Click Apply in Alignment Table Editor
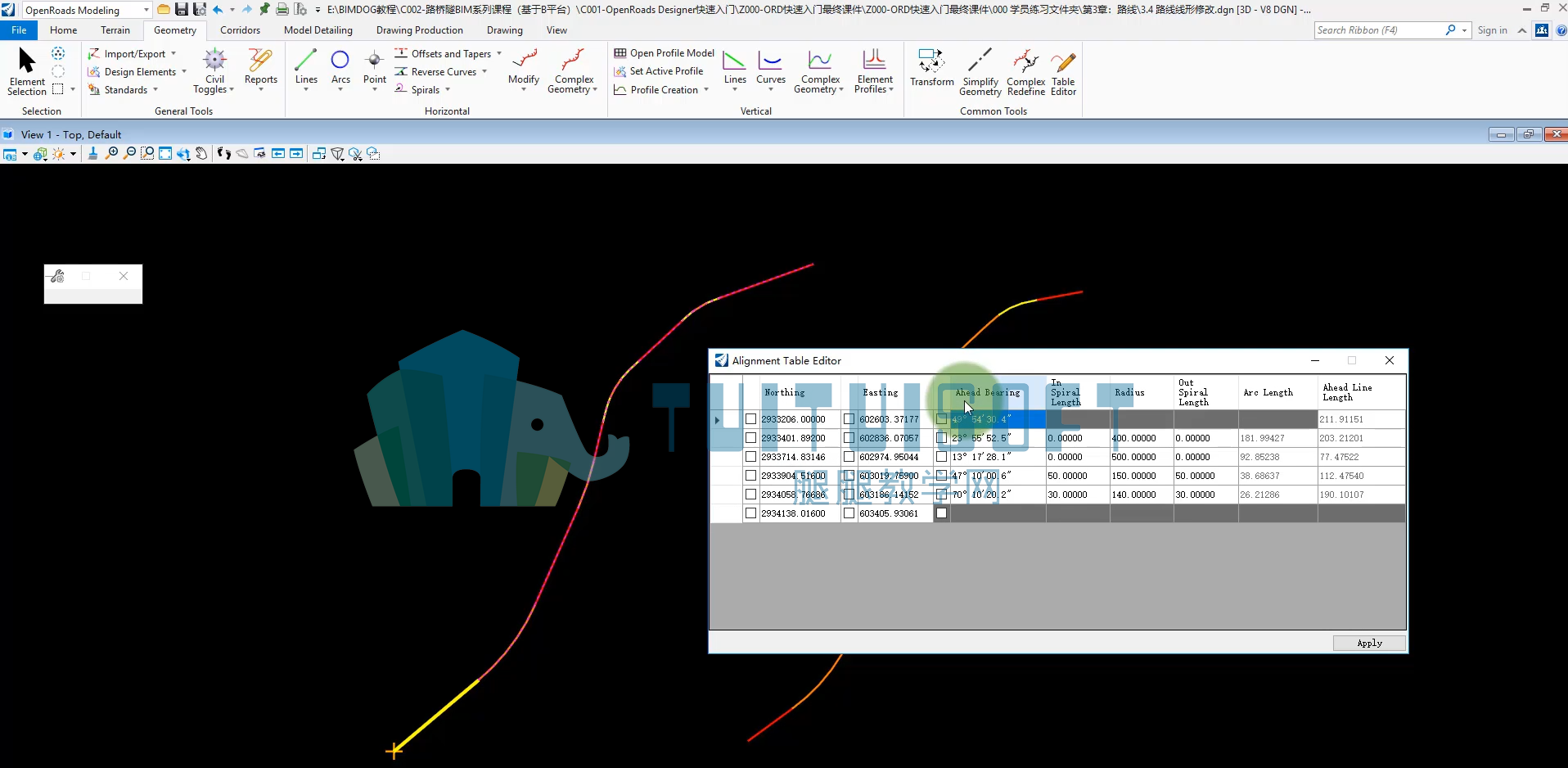This screenshot has width=1568, height=768. pyautogui.click(x=1369, y=643)
